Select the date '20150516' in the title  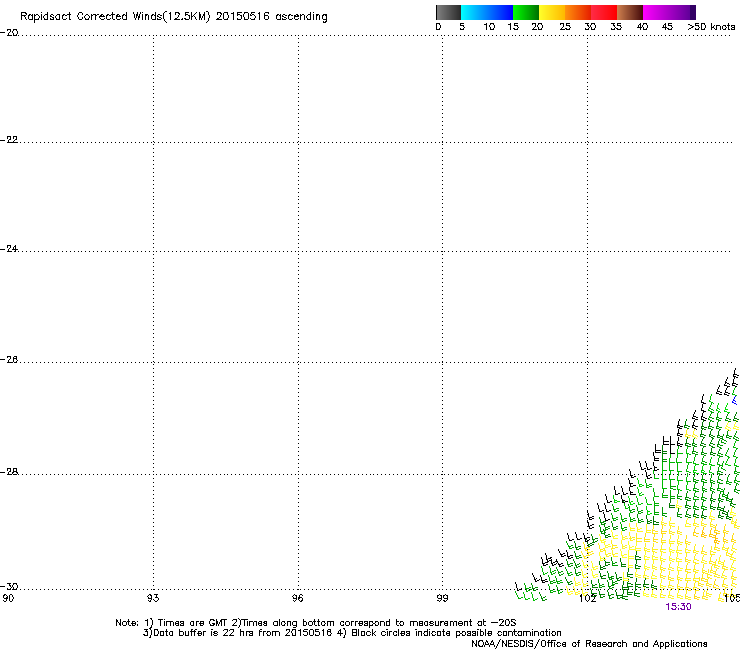point(242,16)
